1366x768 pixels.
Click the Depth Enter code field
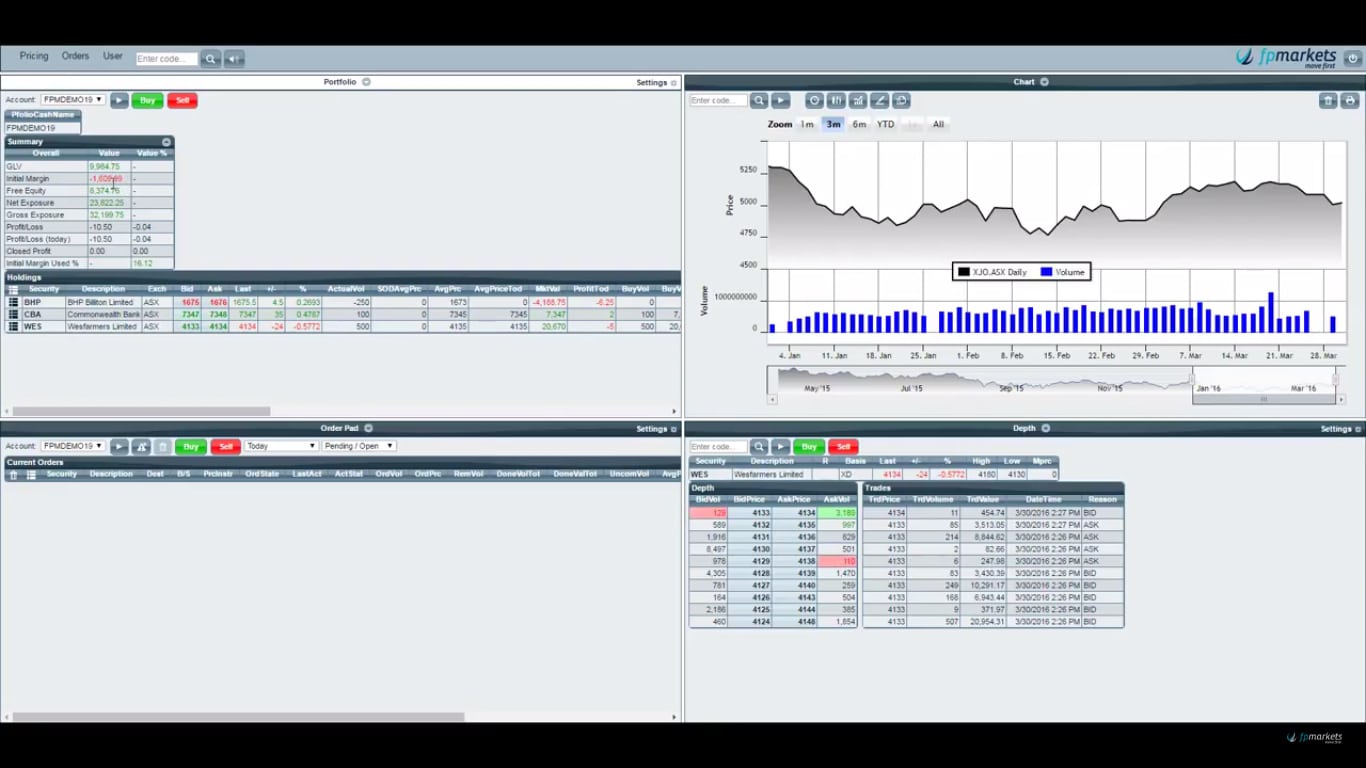(718, 447)
